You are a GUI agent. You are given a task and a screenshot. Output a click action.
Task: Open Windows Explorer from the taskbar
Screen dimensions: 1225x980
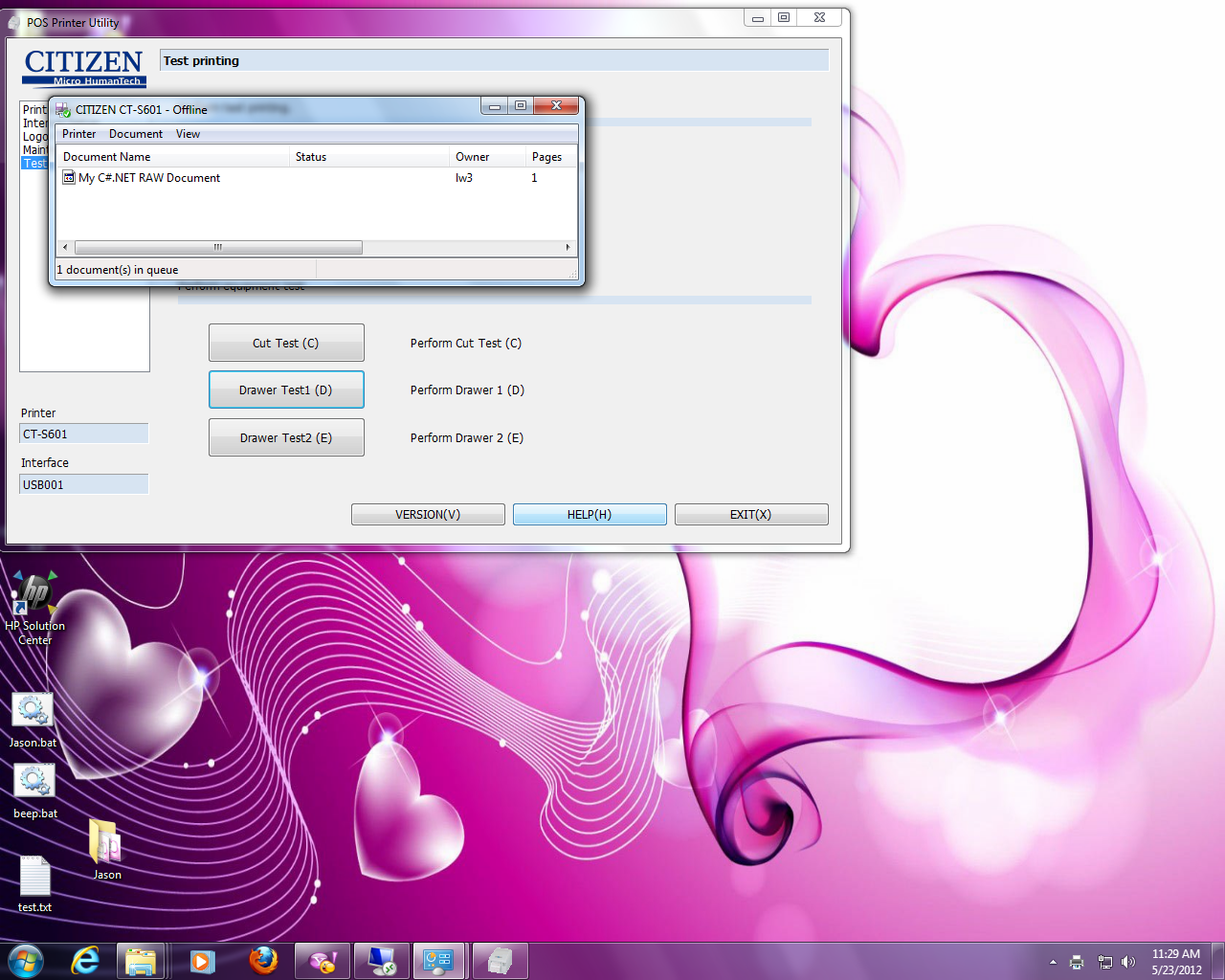pos(142,961)
